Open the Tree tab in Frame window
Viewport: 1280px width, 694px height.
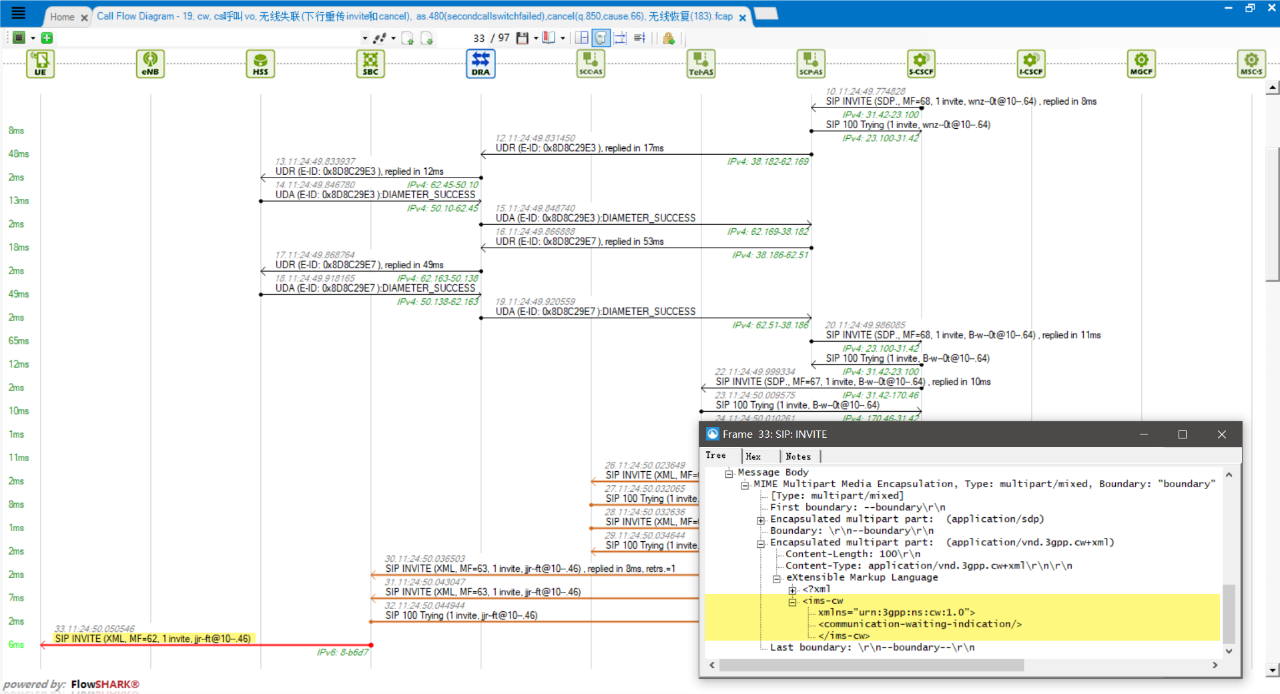[x=716, y=456]
